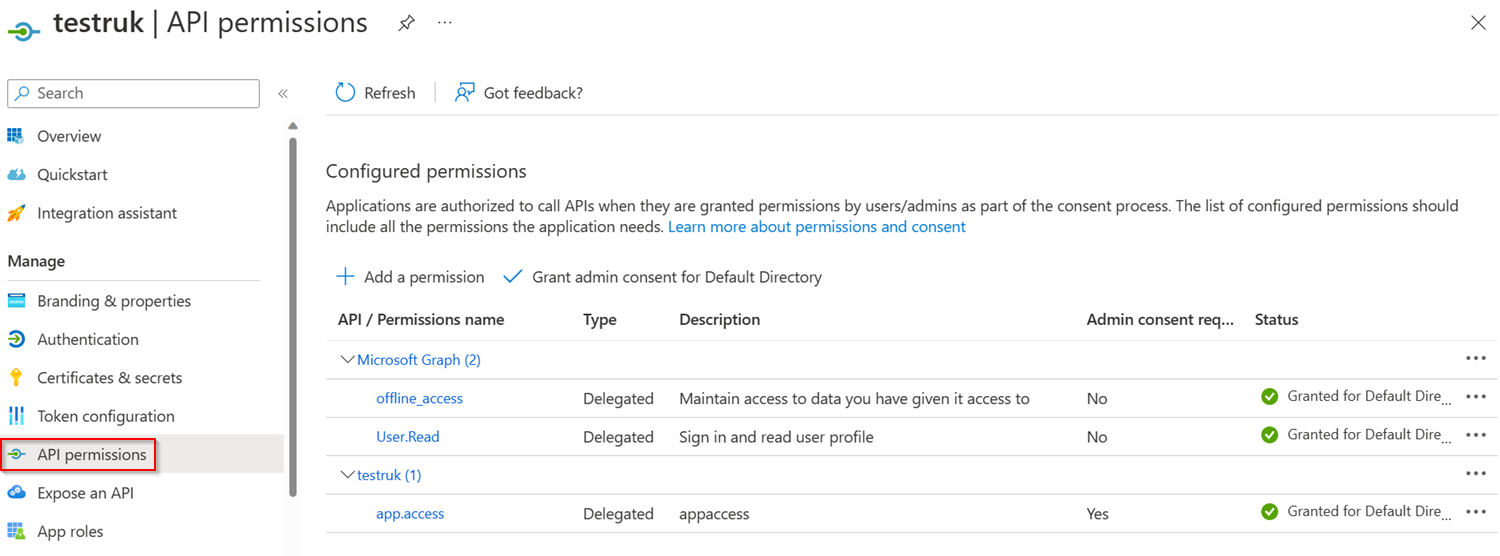Click the Admin consent req... column header
This screenshot has height=556, width=1500.
1161,320
